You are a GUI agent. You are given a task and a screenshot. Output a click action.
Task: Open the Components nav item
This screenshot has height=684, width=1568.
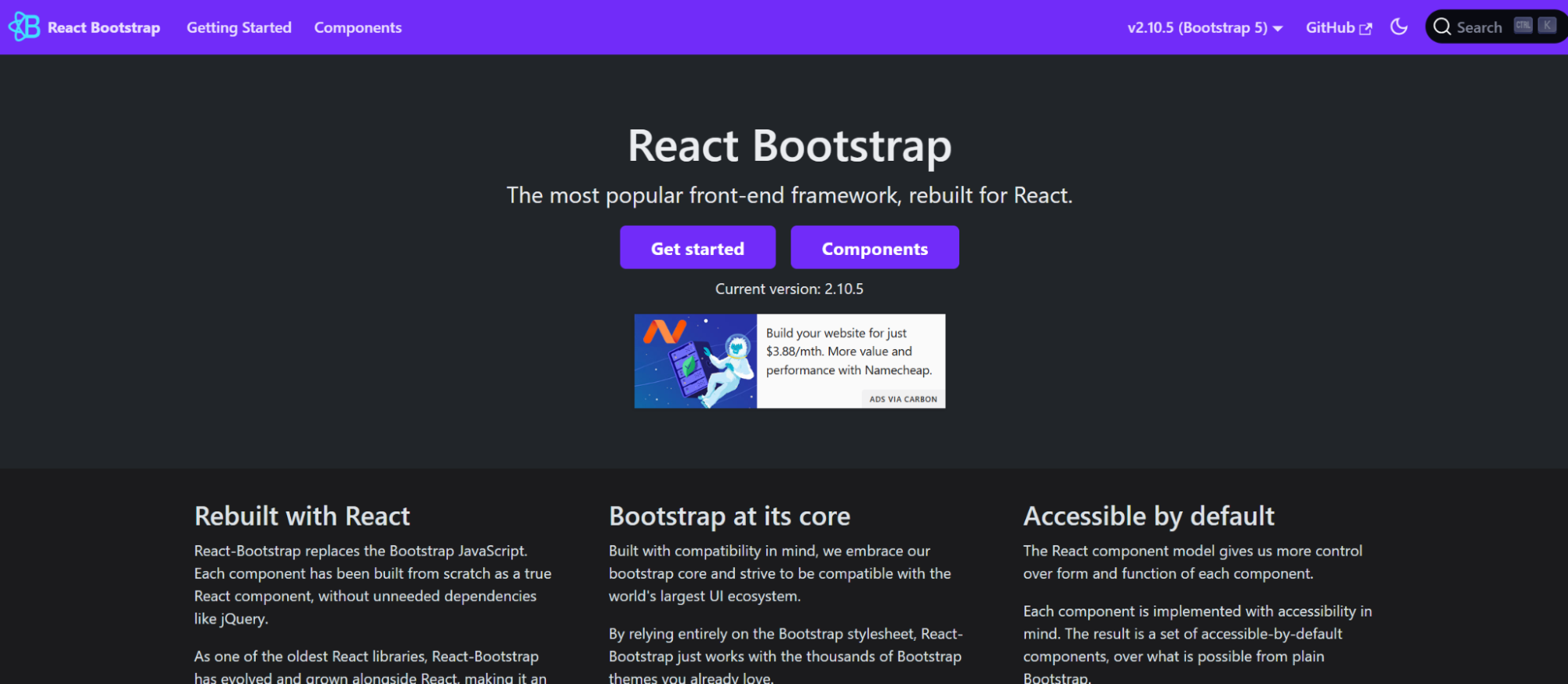coord(358,27)
